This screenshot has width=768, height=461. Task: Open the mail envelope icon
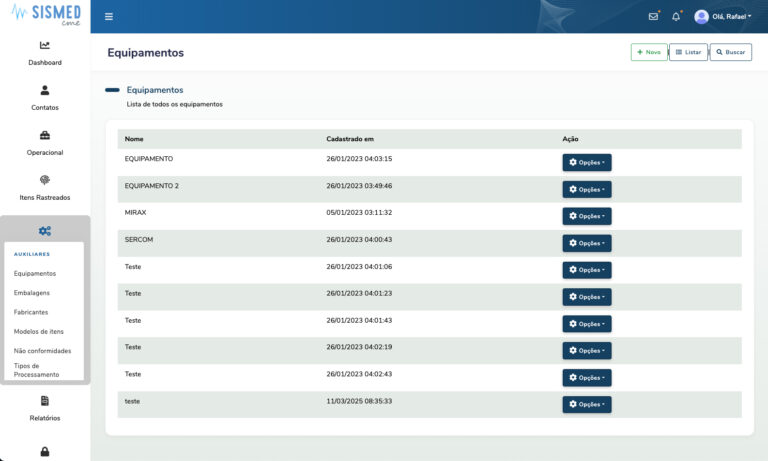coord(653,17)
